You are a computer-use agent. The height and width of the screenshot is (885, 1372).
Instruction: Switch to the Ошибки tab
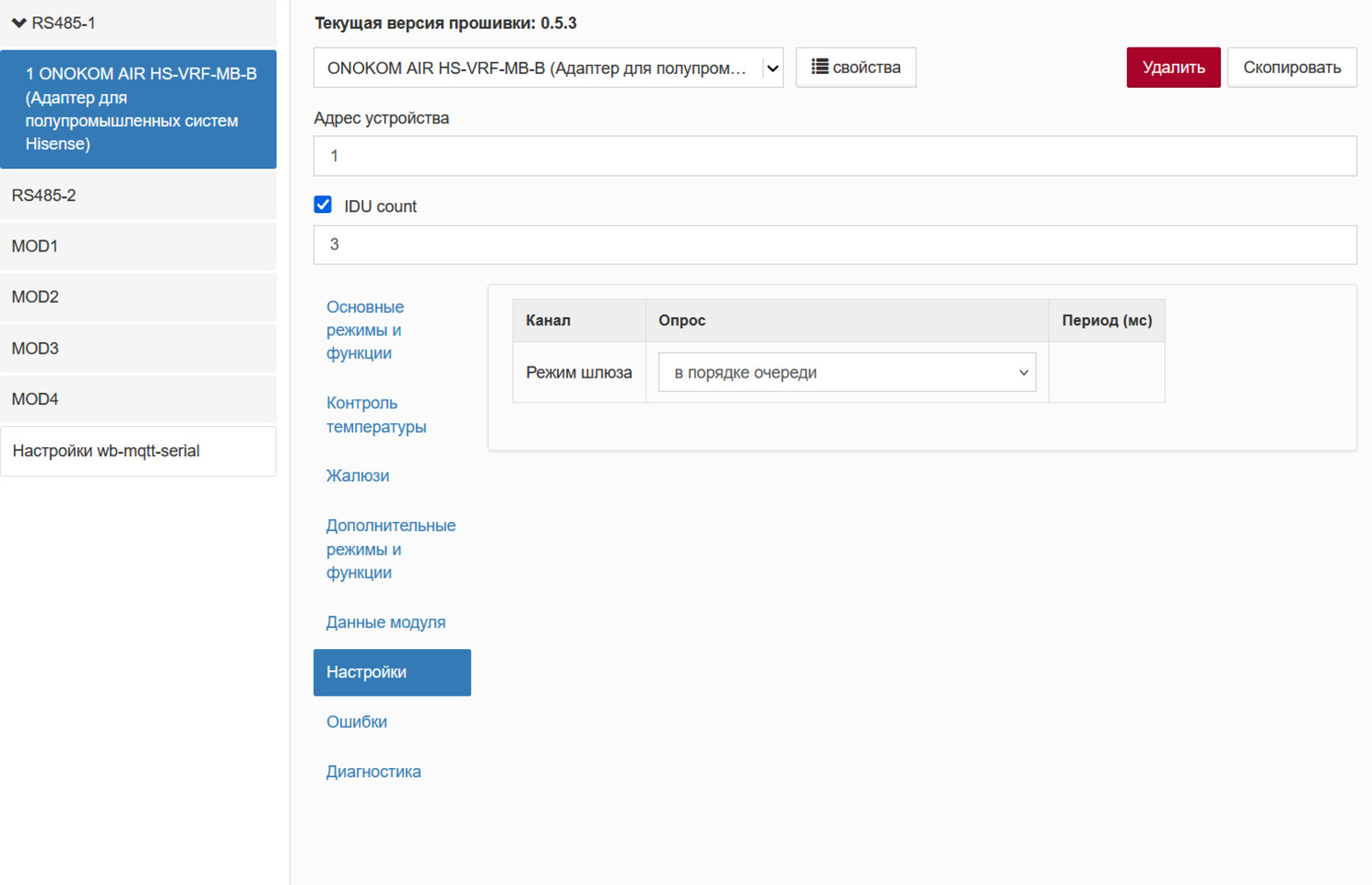[x=357, y=722]
